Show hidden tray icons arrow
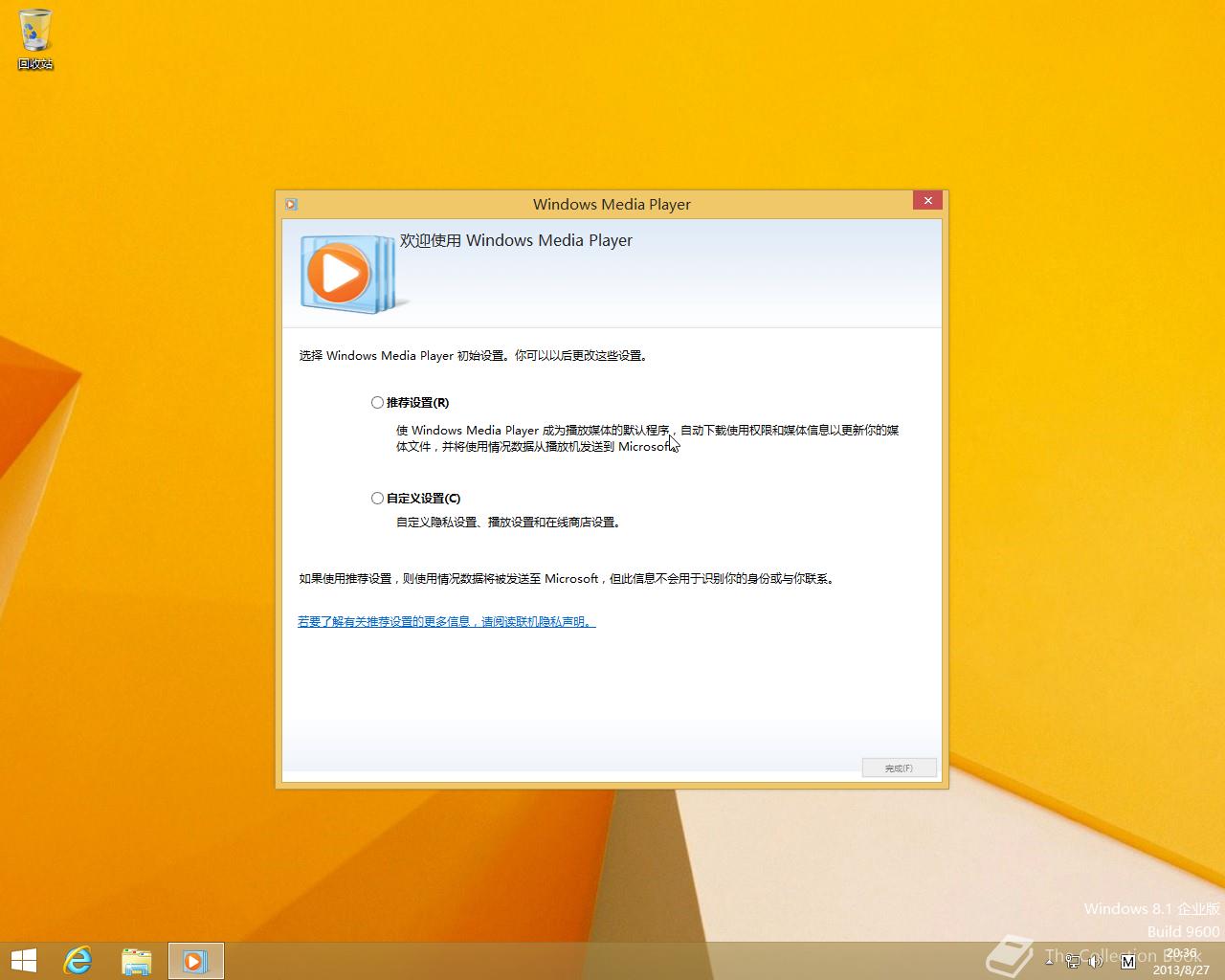1225x980 pixels. coord(1050,961)
